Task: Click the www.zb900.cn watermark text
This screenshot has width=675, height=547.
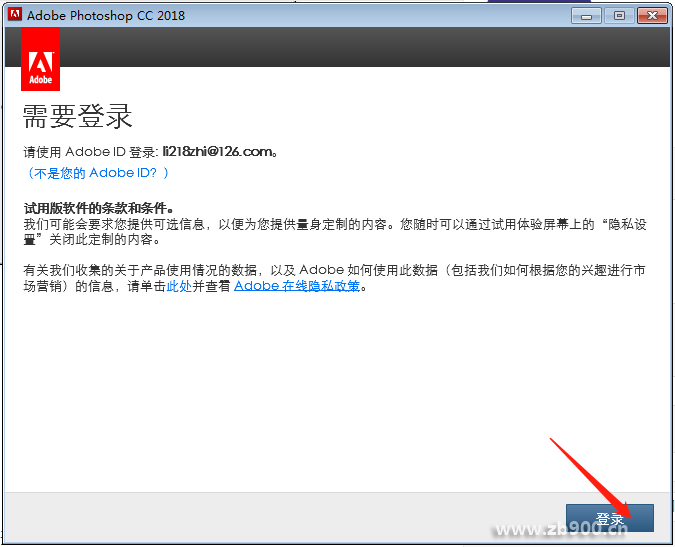Action: click(x=560, y=530)
